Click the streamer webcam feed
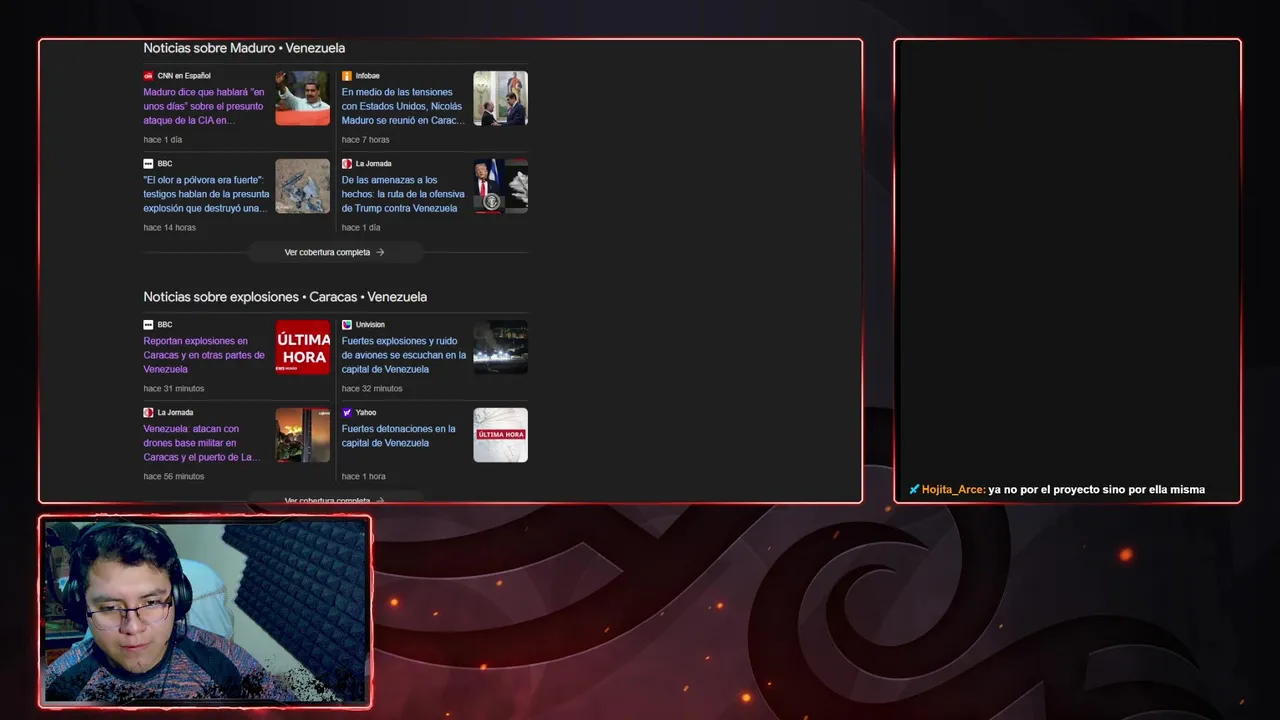This screenshot has width=1280, height=720. [x=205, y=612]
